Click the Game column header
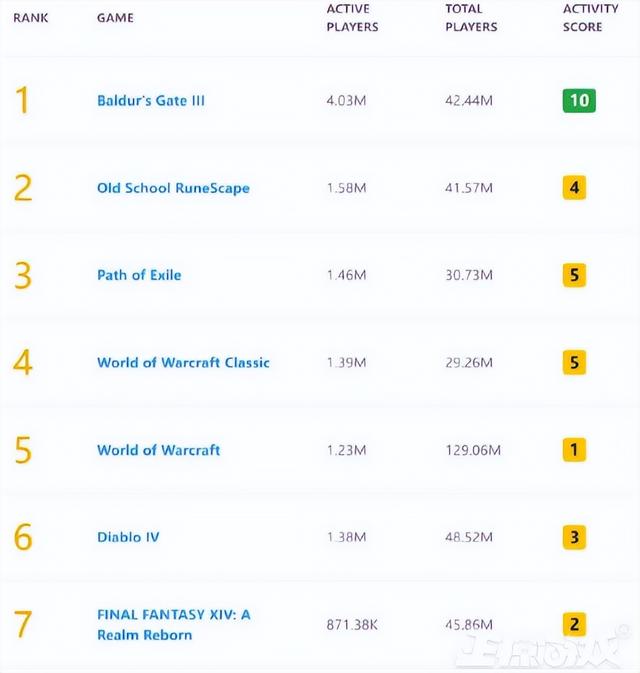640x673 pixels. pyautogui.click(x=115, y=18)
